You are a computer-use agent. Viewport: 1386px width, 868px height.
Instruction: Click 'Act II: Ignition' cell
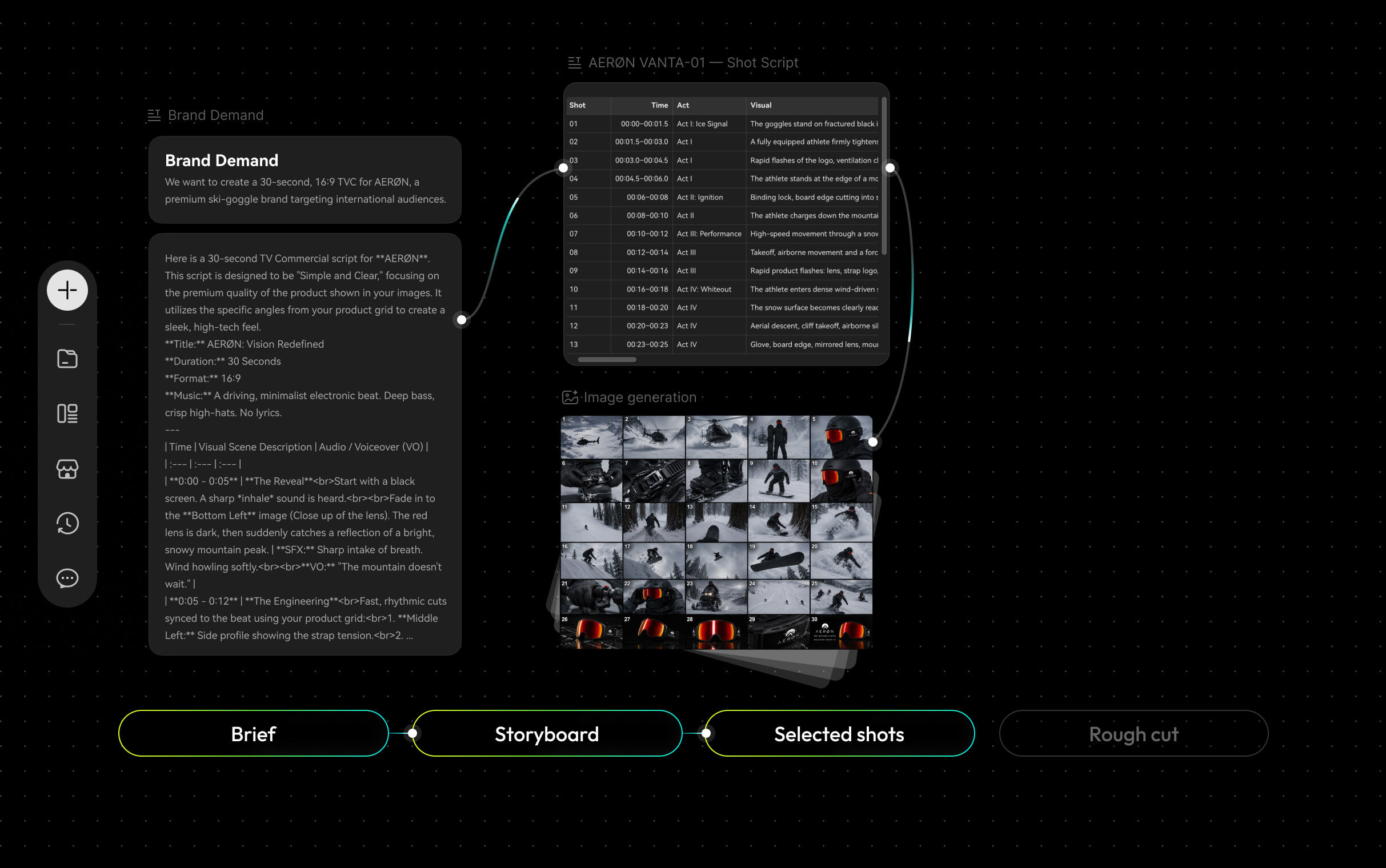coord(709,197)
